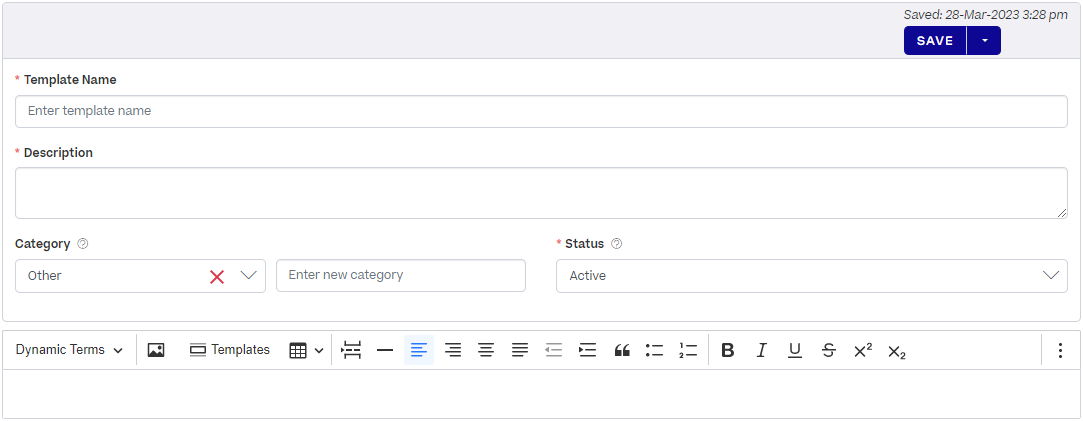
Task: Justify the text alignment
Action: point(520,350)
